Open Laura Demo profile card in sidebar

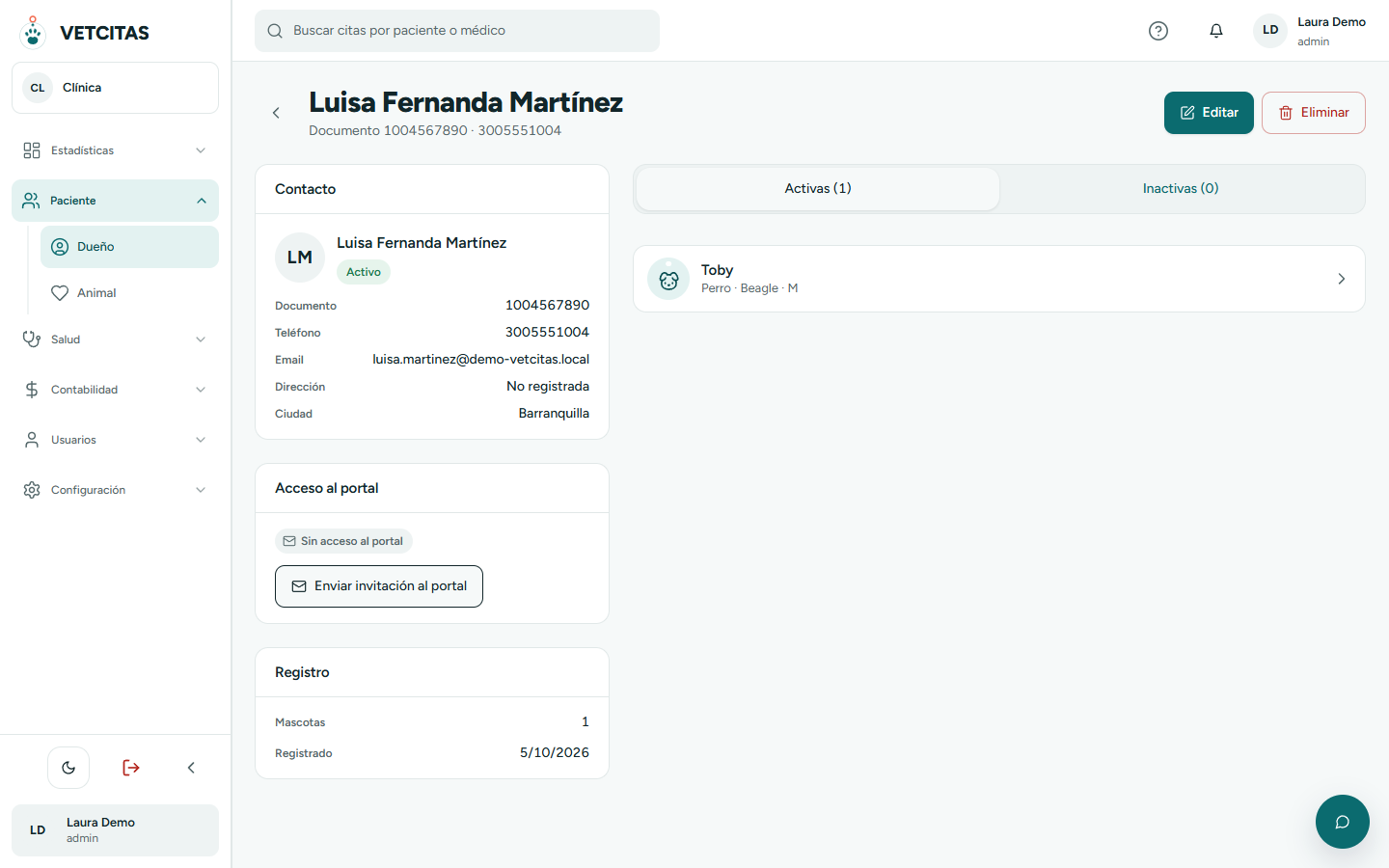(116, 830)
